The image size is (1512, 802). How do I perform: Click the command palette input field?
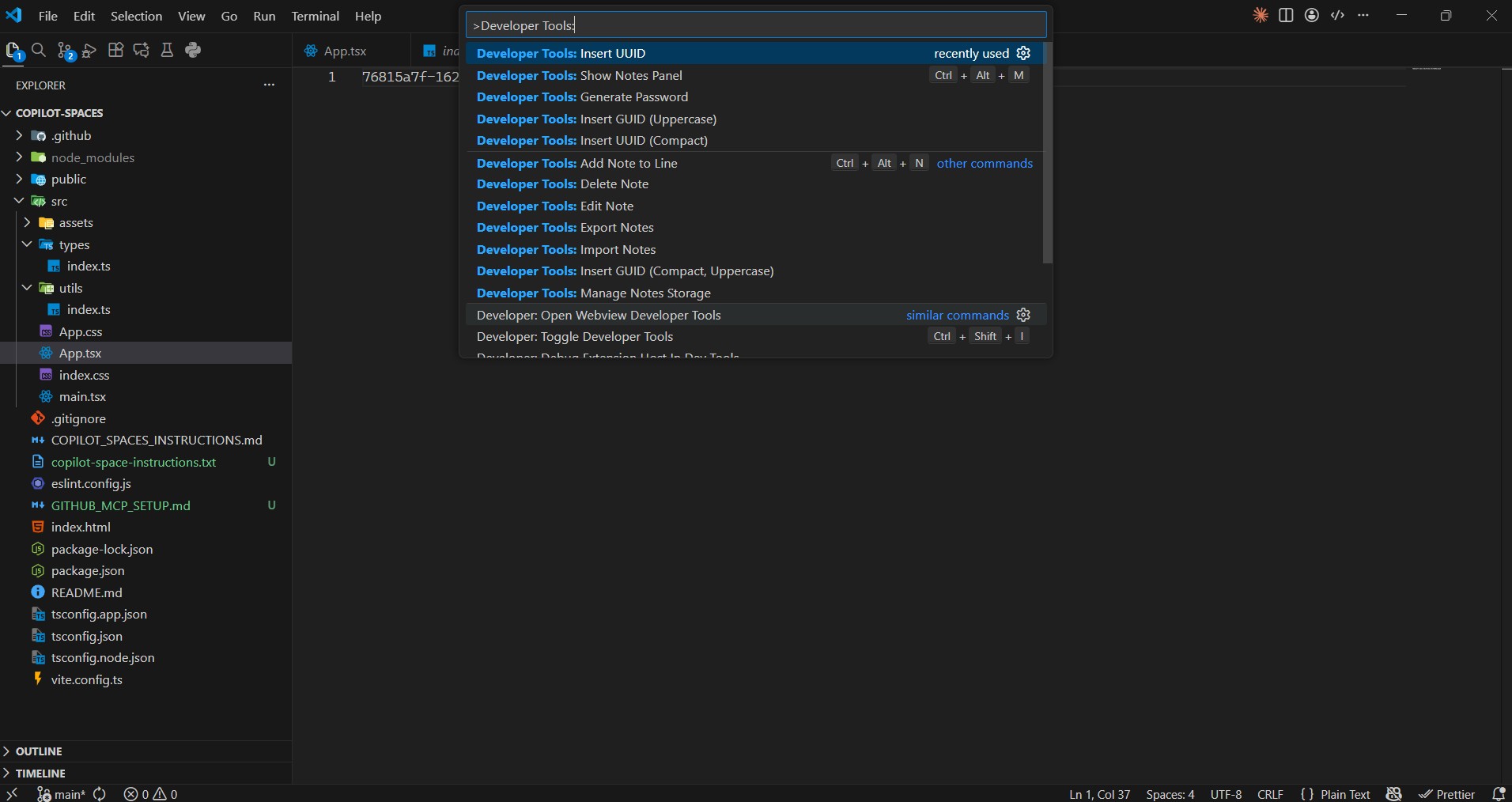coord(756,25)
